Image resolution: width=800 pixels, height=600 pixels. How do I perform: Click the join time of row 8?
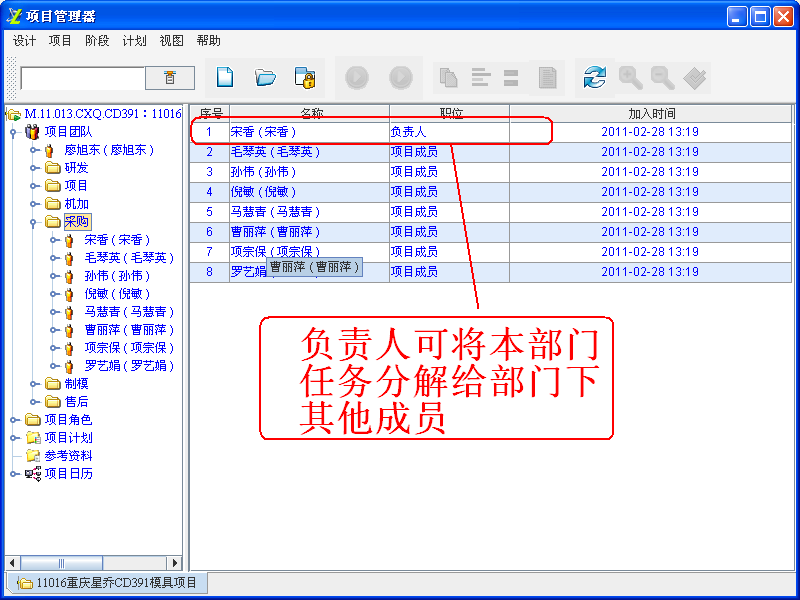(x=651, y=272)
